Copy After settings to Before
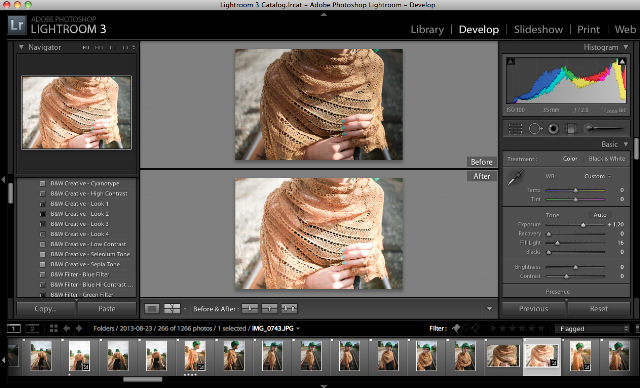640x388 pixels. pos(269,309)
